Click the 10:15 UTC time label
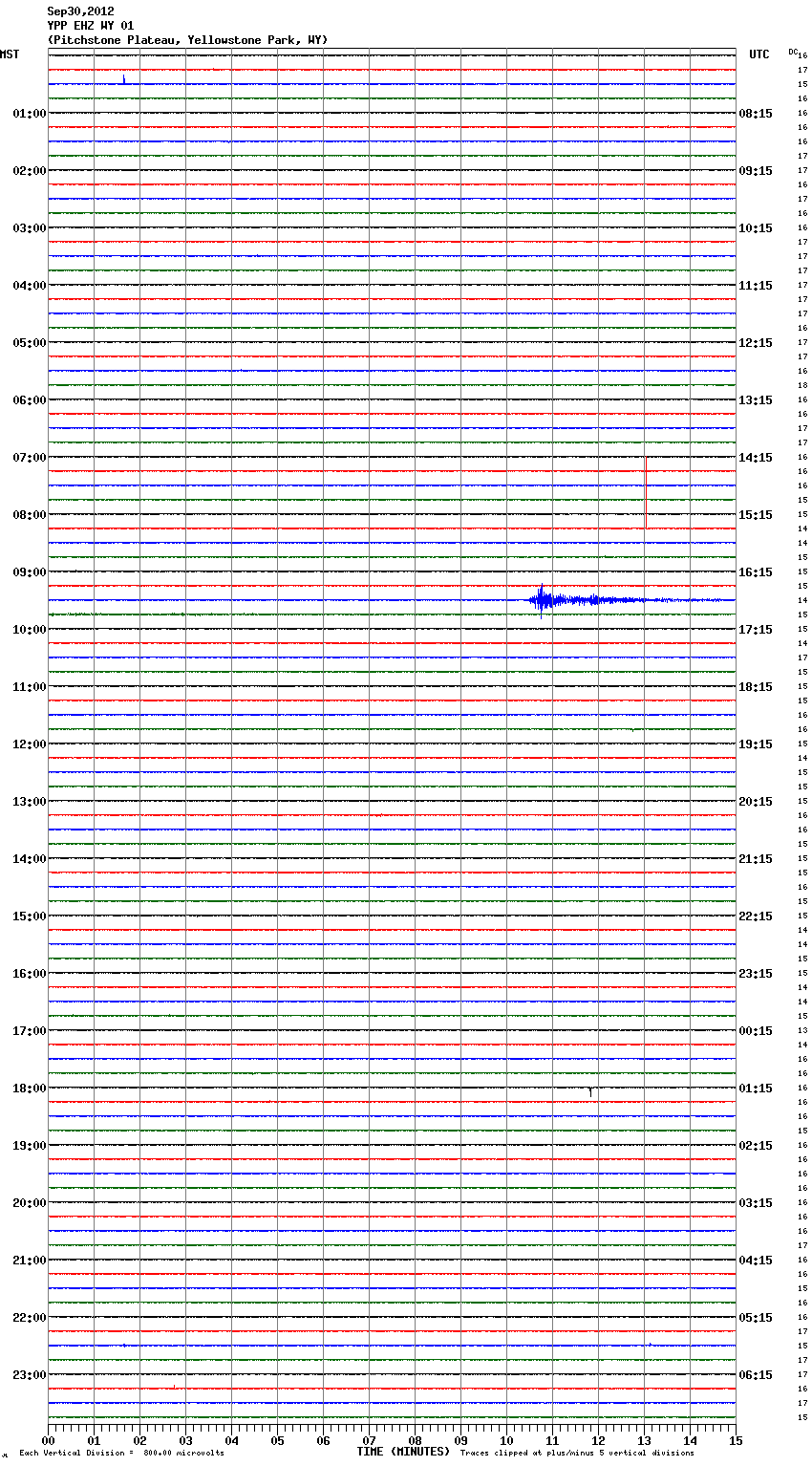The height and width of the screenshot is (1466, 812). [756, 228]
